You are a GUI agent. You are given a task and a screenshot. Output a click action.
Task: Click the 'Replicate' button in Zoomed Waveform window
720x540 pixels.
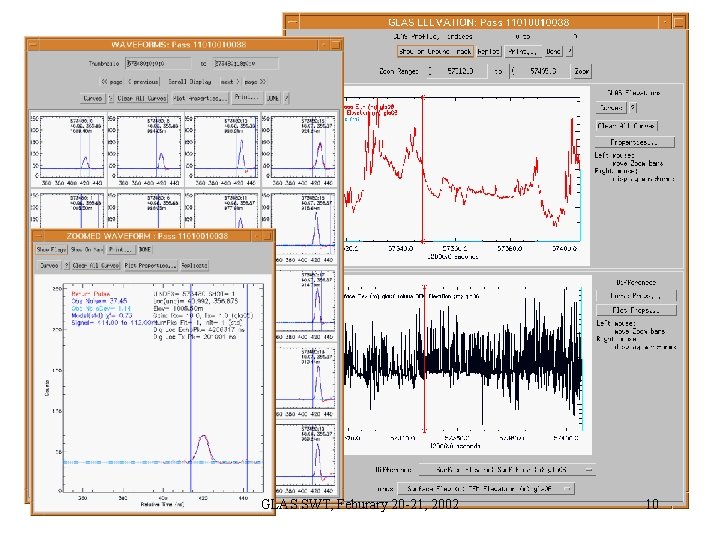194,265
